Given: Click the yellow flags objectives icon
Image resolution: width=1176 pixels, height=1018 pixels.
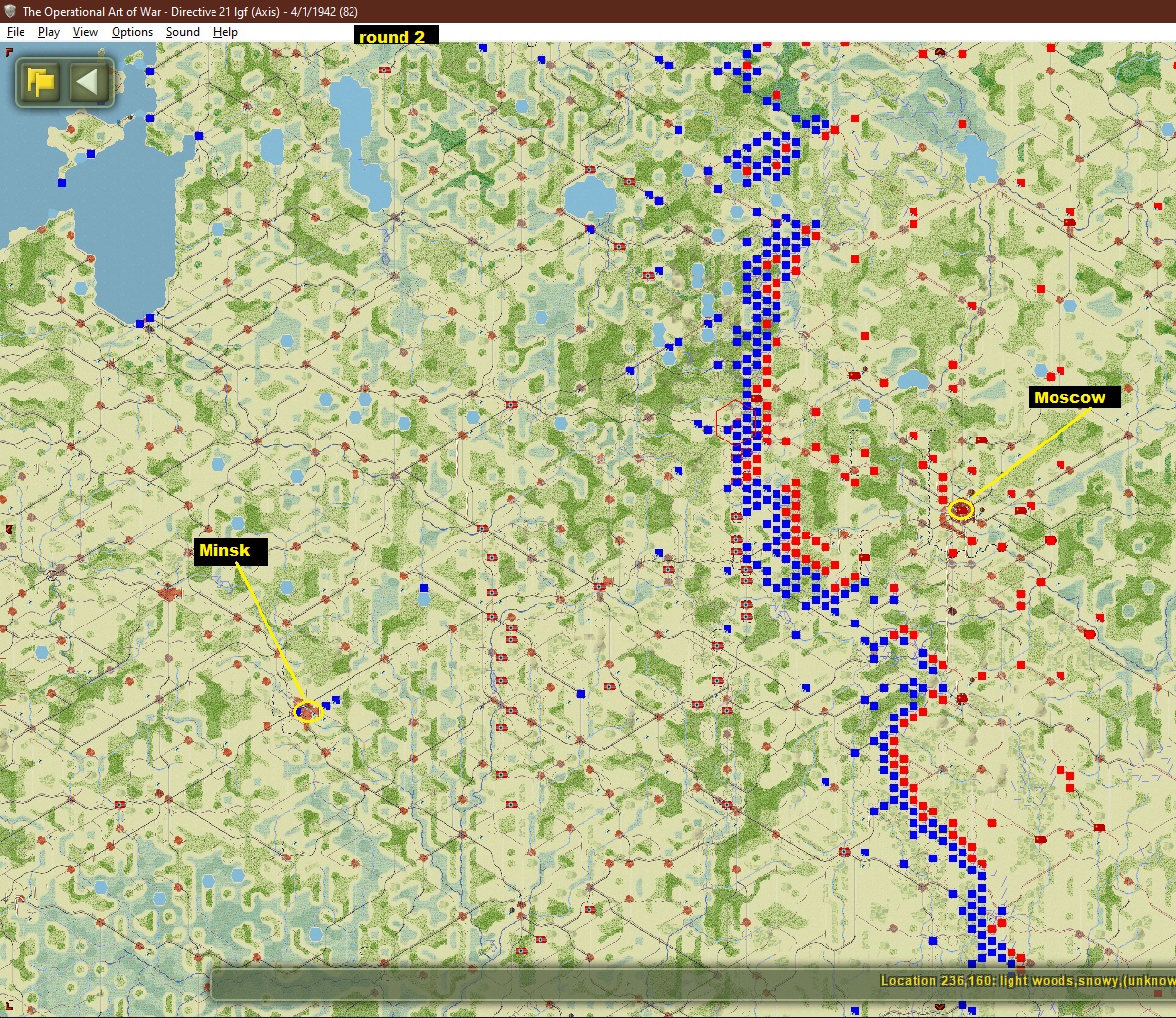Looking at the screenshot, I should pos(41,82).
